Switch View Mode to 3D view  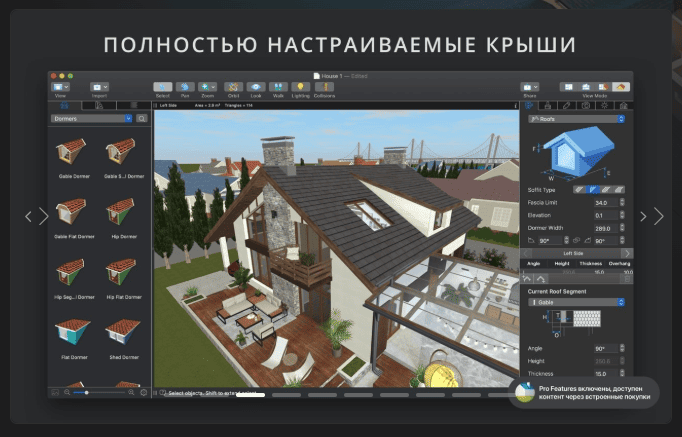click(621, 87)
